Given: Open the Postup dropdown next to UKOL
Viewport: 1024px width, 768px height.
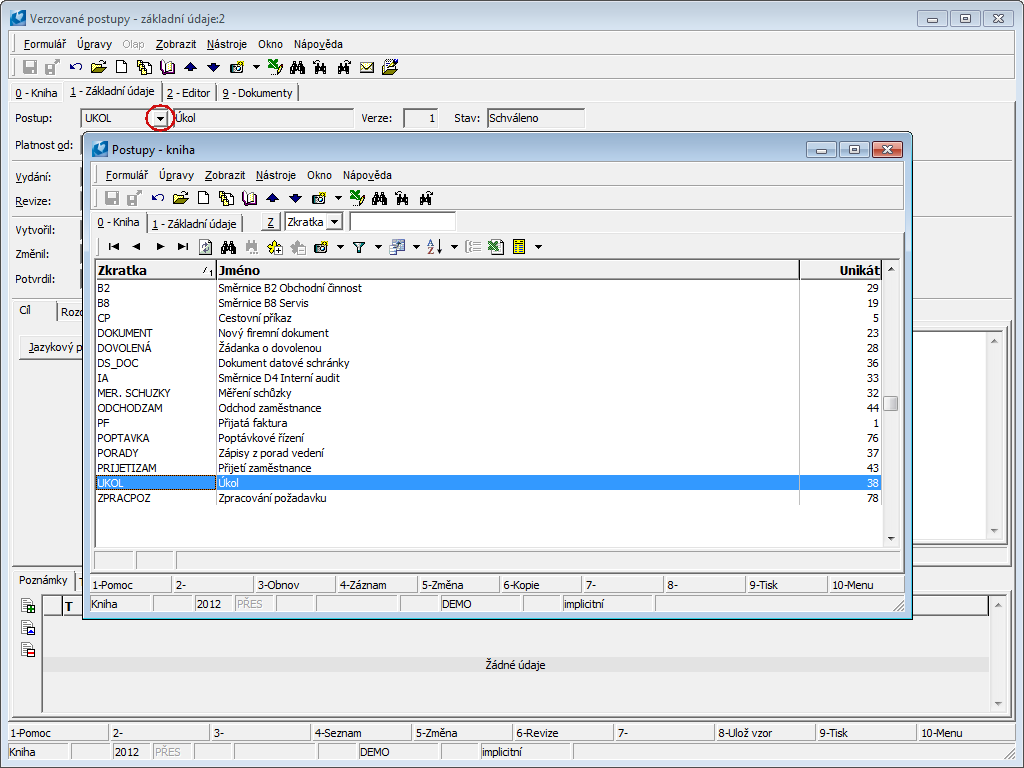Looking at the screenshot, I should click(158, 118).
